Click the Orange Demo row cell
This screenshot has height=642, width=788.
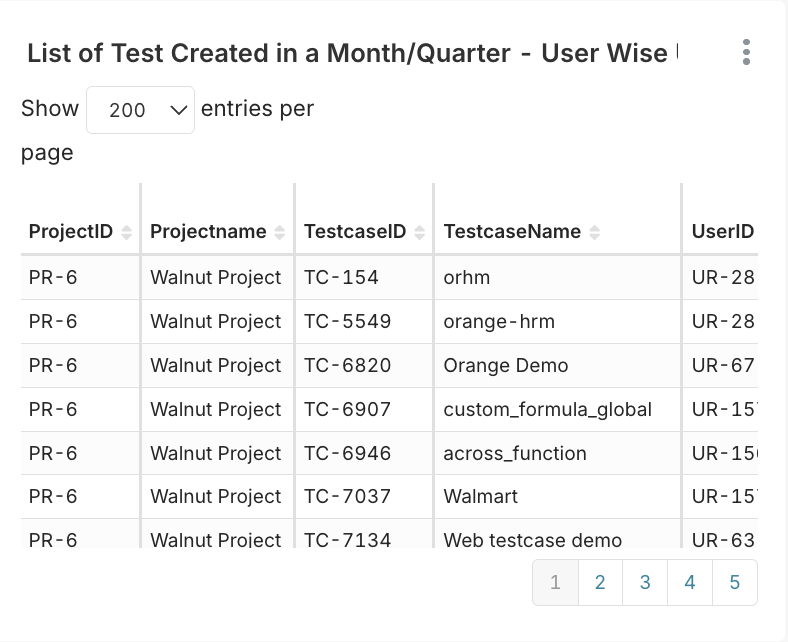[x=506, y=365]
